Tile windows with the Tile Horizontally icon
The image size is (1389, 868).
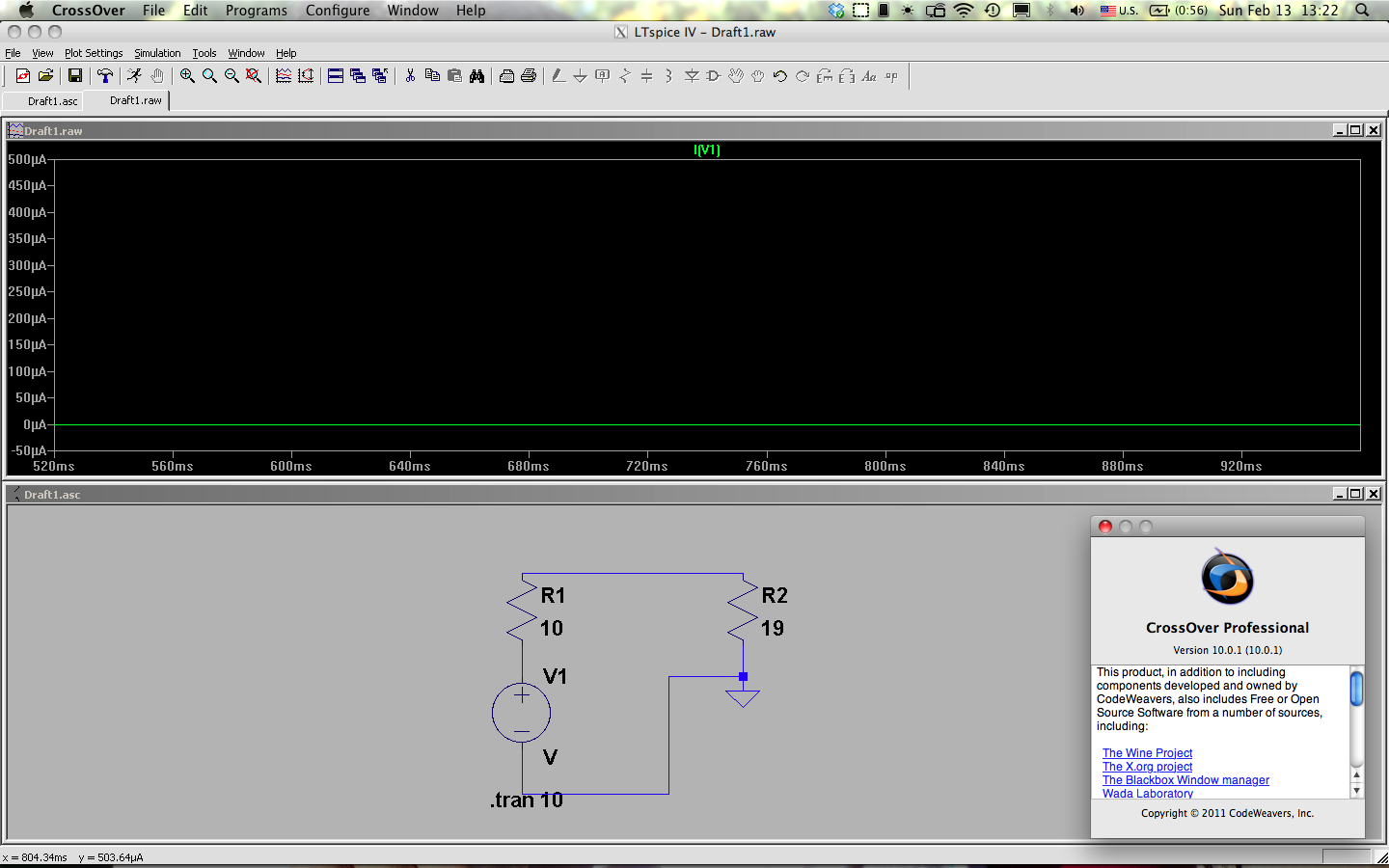pos(336,76)
